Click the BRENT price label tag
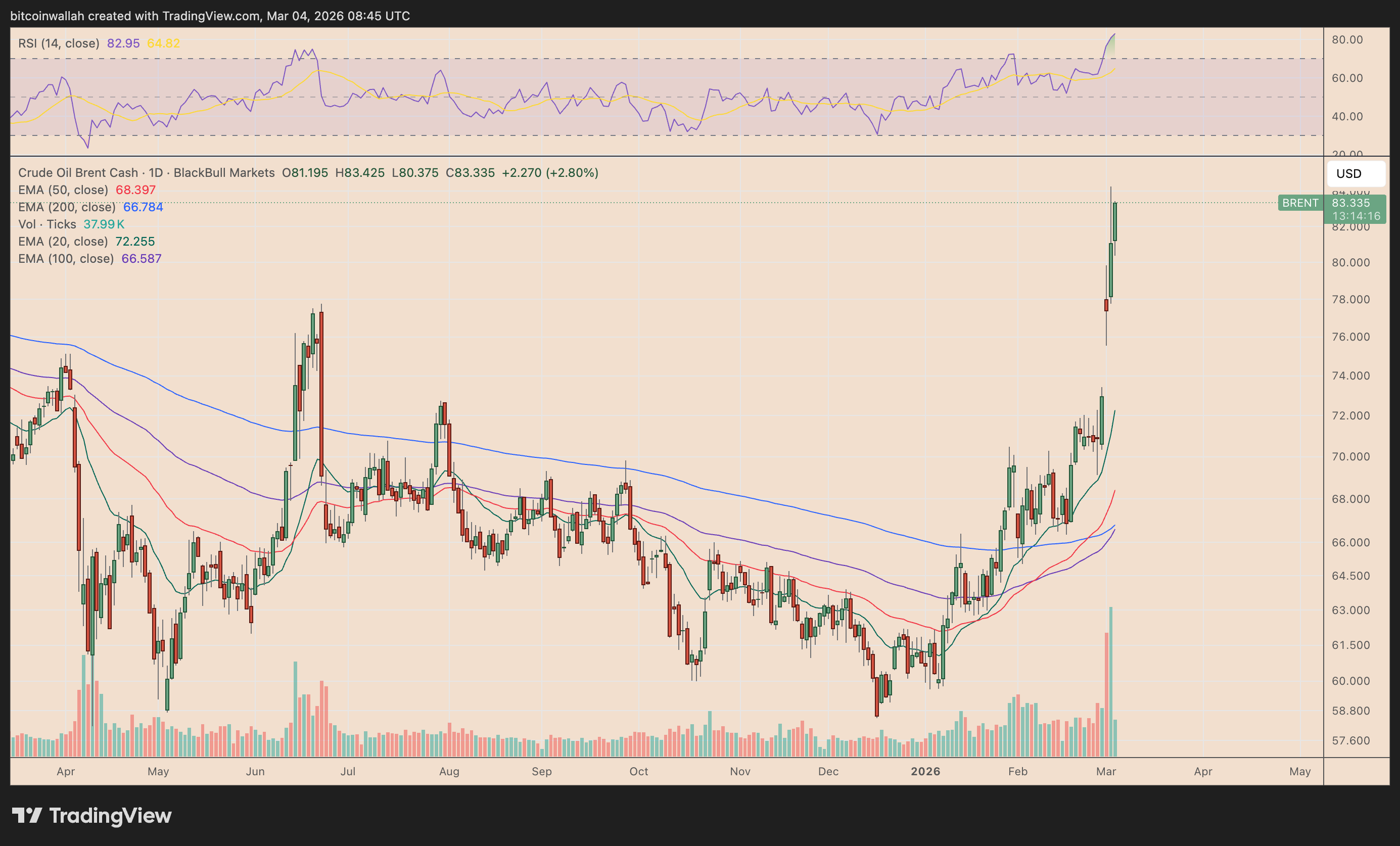 pos(1299,203)
